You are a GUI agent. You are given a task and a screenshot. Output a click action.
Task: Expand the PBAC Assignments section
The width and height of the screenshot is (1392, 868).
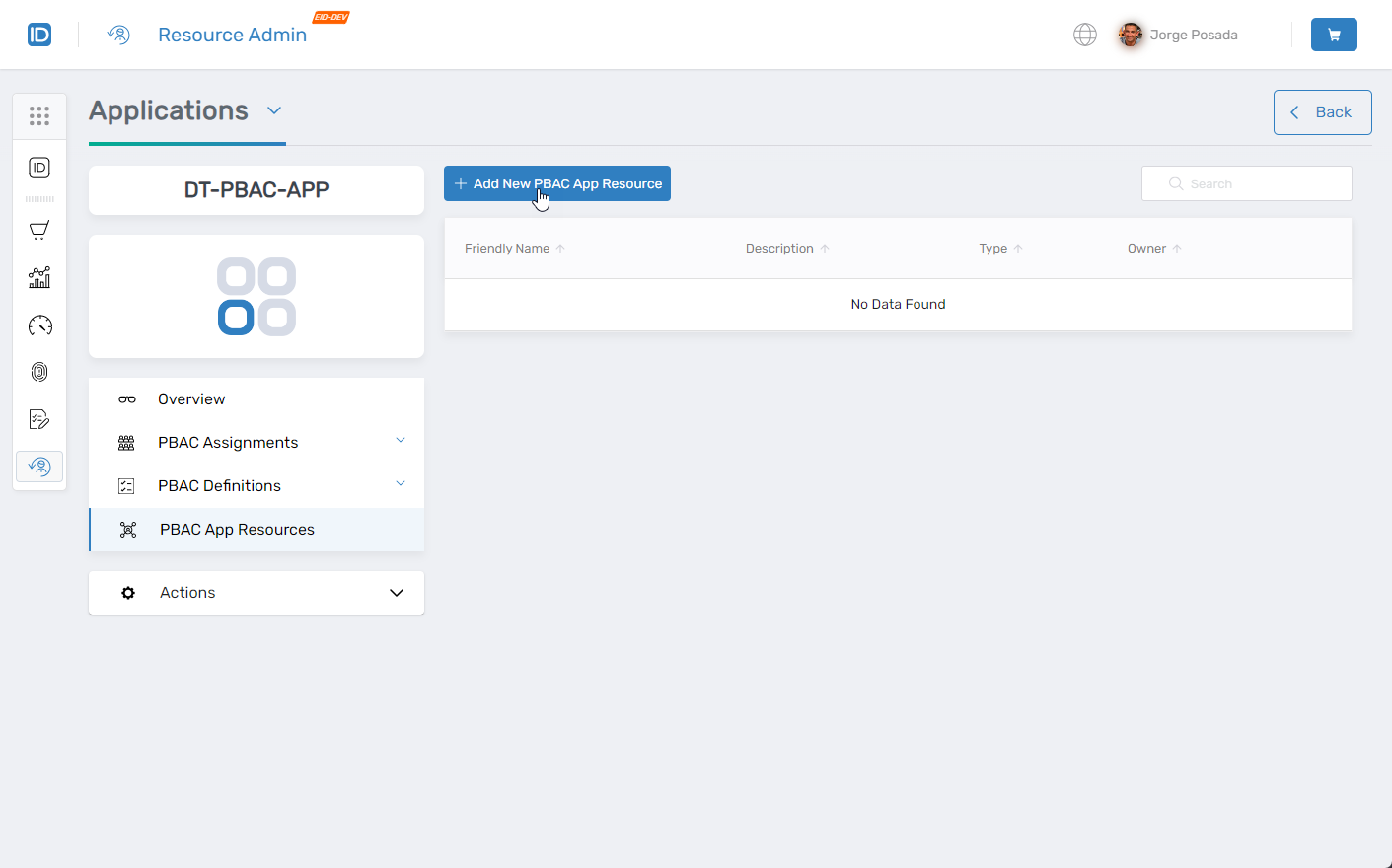click(x=227, y=442)
